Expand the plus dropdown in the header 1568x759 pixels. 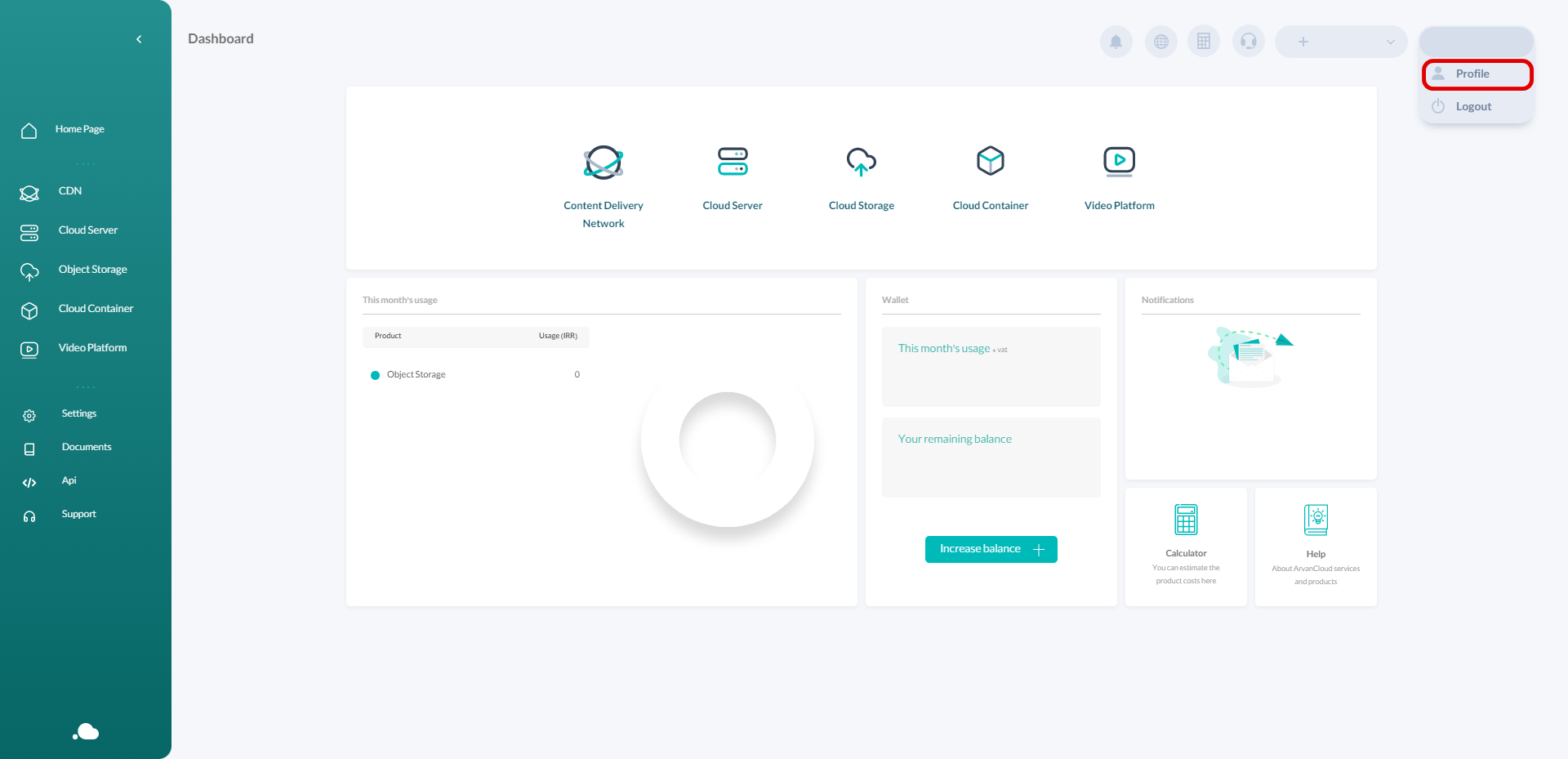[x=1341, y=42]
